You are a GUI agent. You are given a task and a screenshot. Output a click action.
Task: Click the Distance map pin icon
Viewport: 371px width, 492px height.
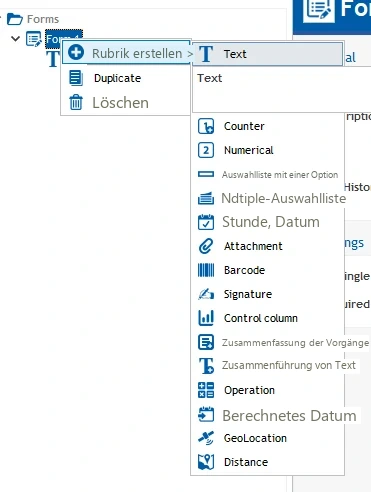[206, 462]
